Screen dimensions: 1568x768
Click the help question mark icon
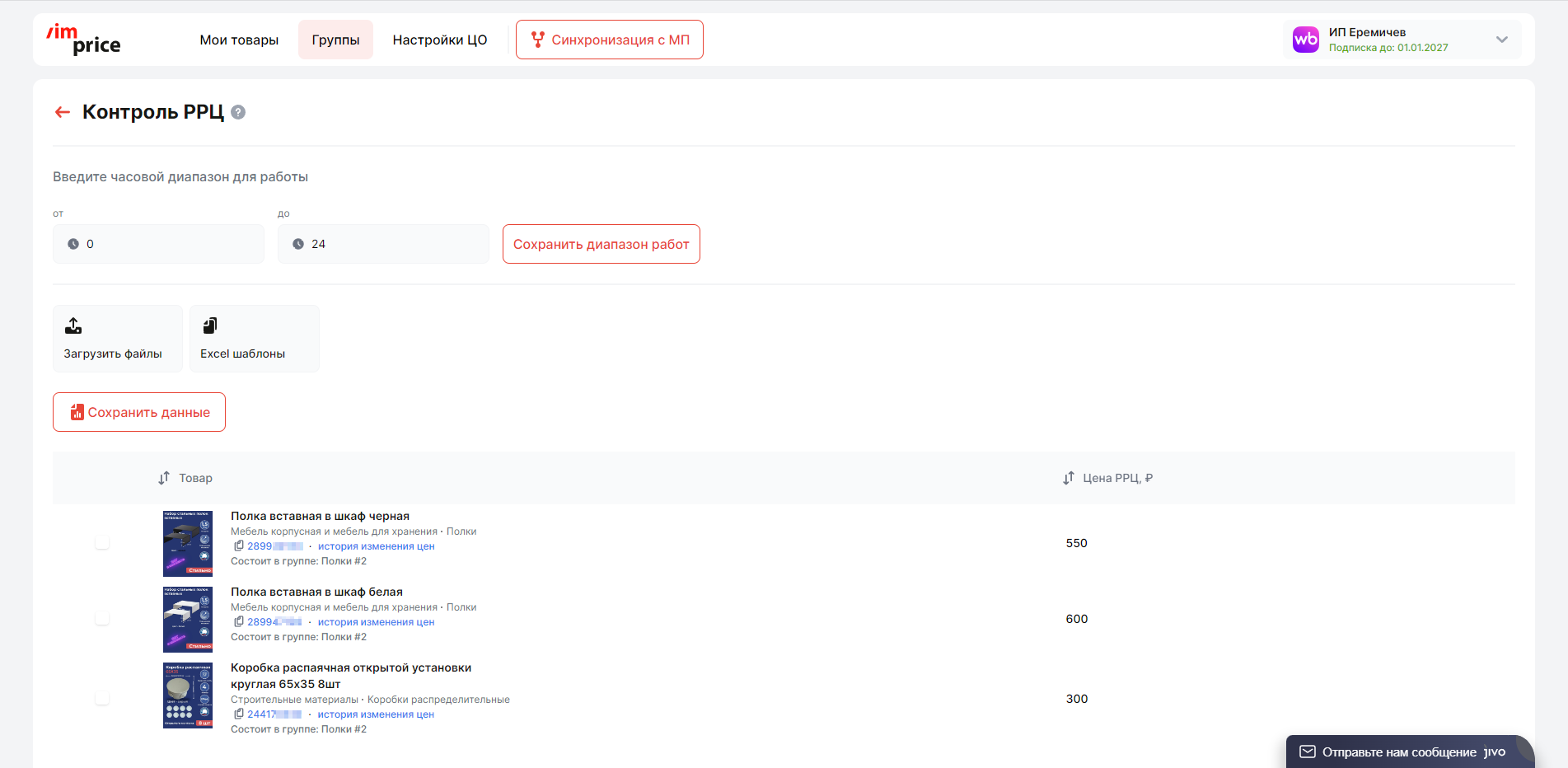point(238,112)
